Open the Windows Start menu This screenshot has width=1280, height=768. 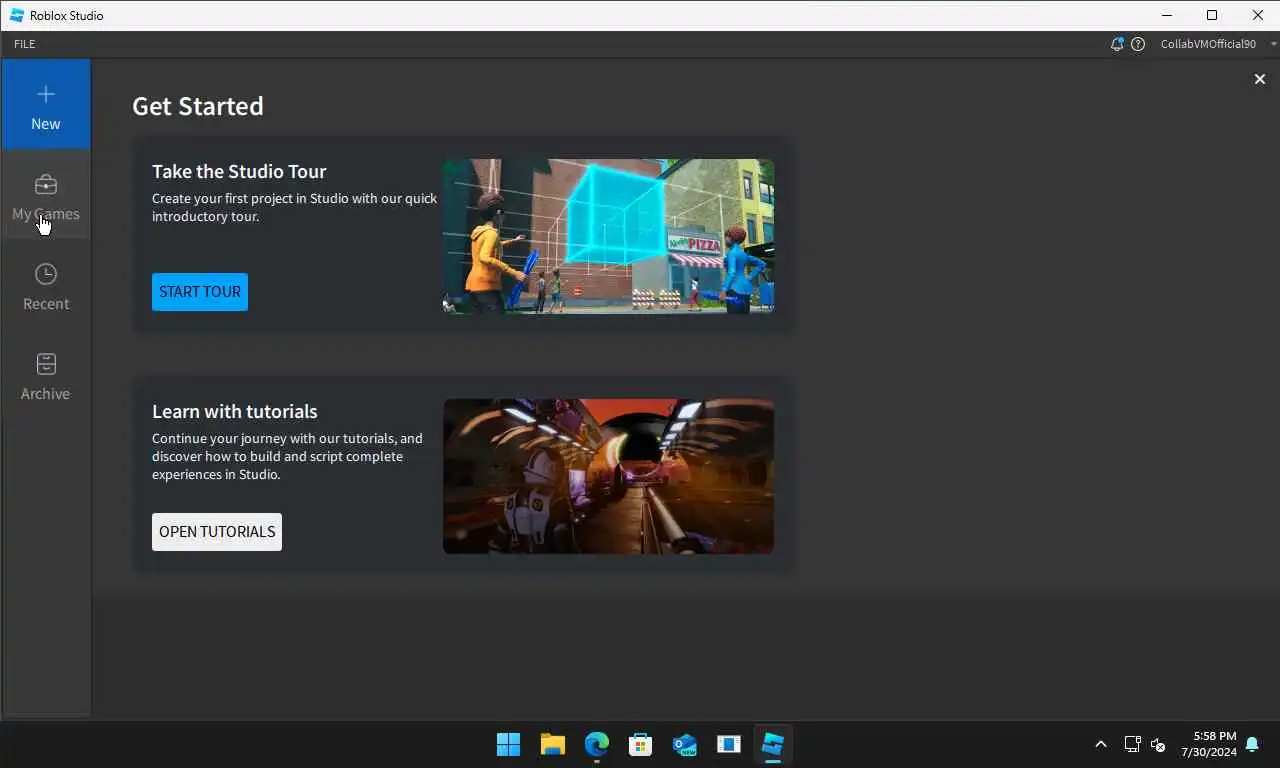pos(508,744)
